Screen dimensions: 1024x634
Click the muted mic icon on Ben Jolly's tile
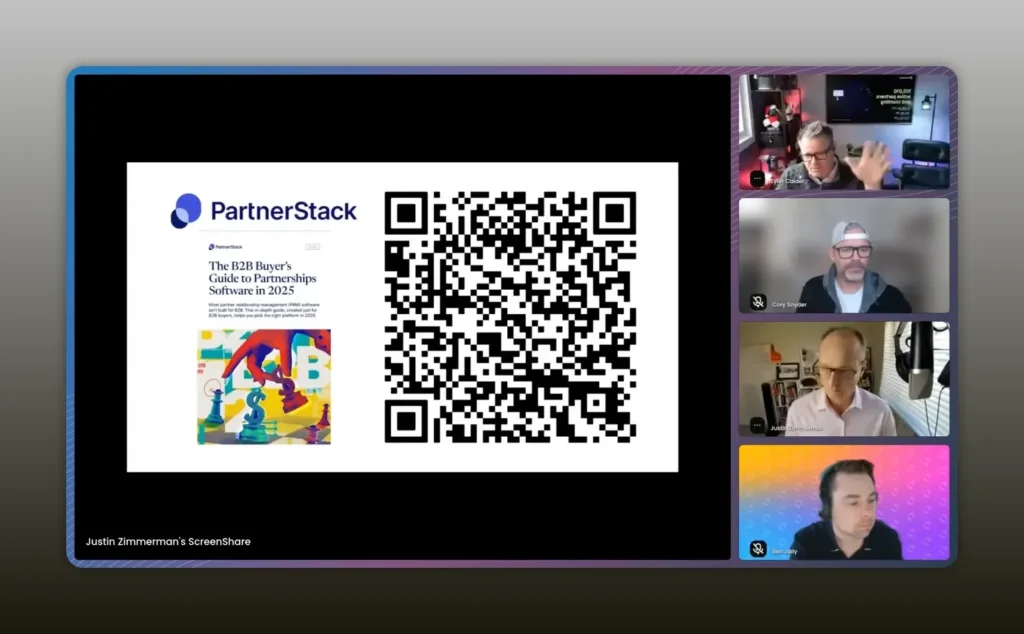tap(758, 548)
